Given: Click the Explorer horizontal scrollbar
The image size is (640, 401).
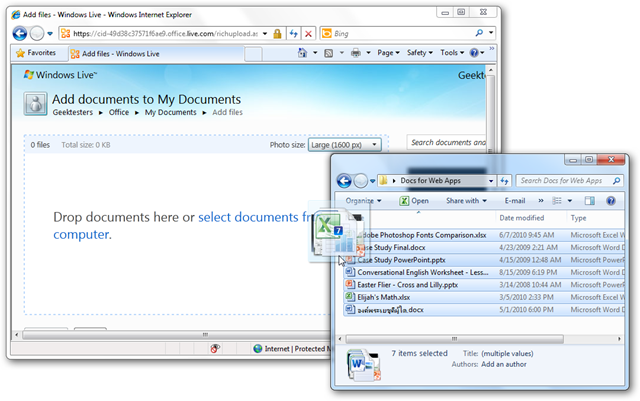Looking at the screenshot, I should point(454,339).
